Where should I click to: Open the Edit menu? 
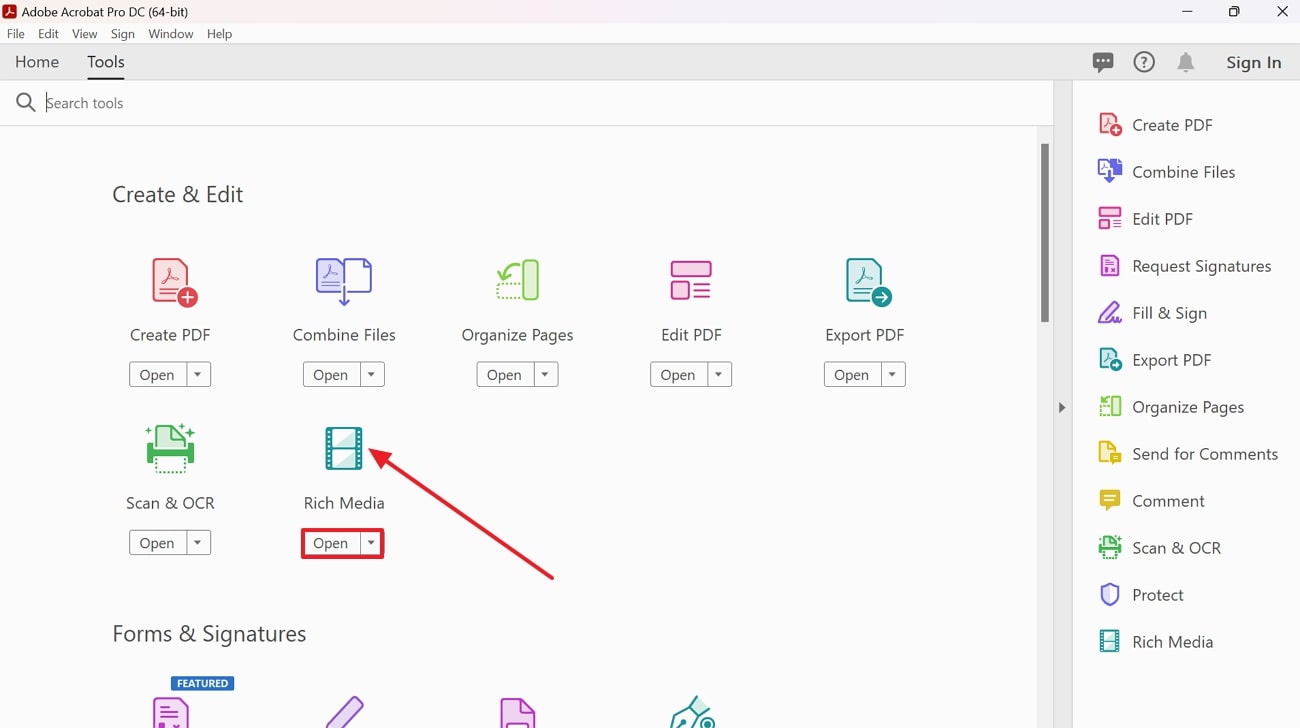coord(48,34)
